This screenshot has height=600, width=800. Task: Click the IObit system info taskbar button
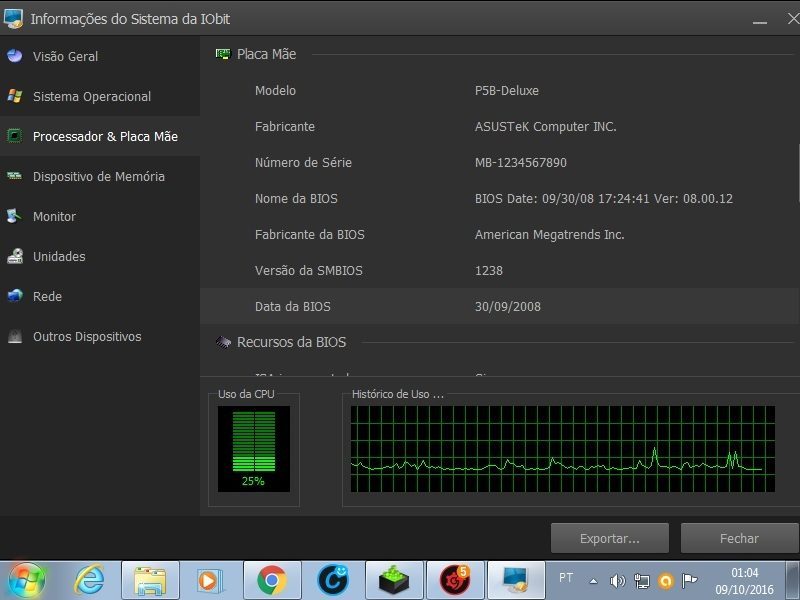click(516, 580)
